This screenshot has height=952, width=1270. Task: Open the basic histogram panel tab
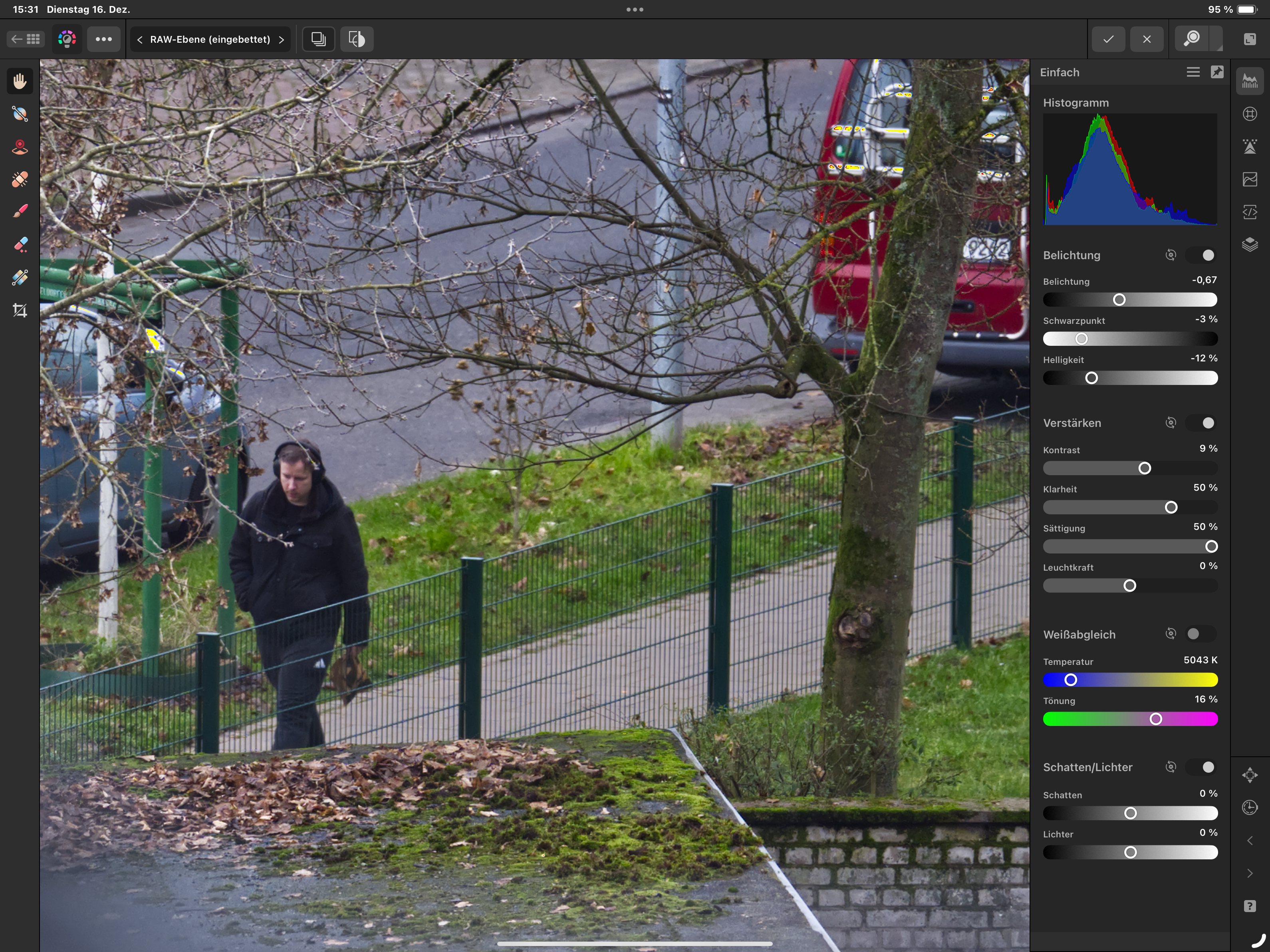pyautogui.click(x=1250, y=81)
